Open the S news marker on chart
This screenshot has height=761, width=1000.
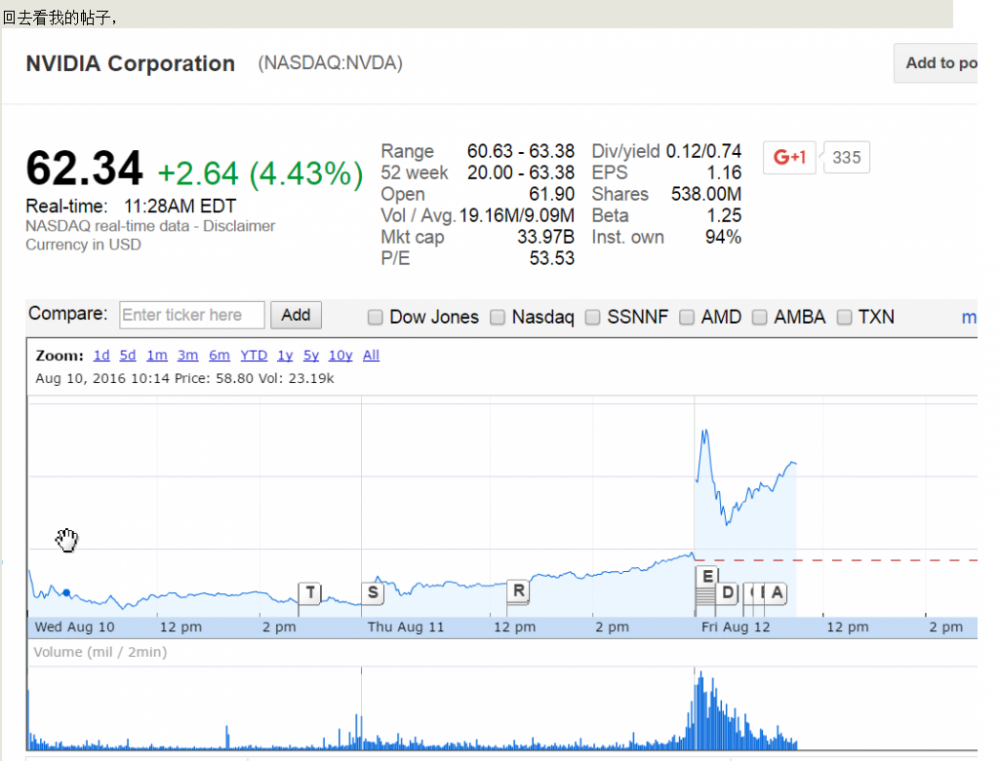coord(372,593)
